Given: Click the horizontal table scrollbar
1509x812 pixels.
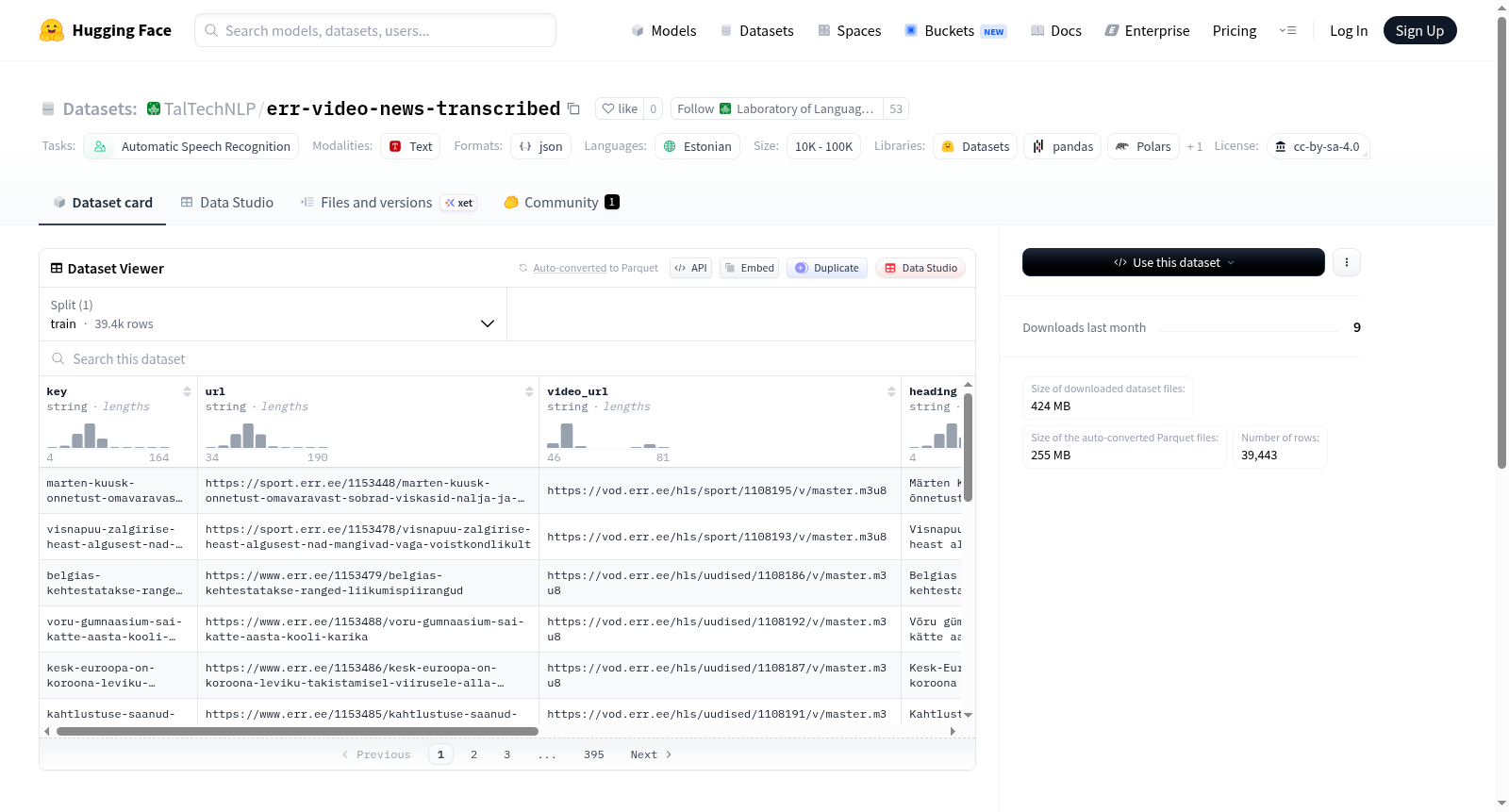Looking at the screenshot, I should pos(297,731).
